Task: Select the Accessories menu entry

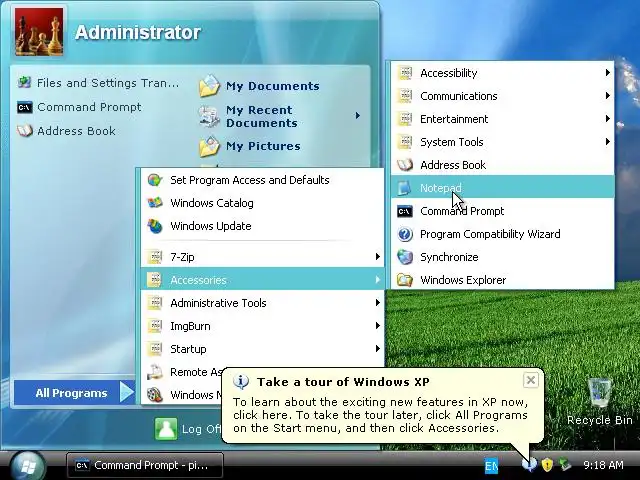Action: (262, 280)
